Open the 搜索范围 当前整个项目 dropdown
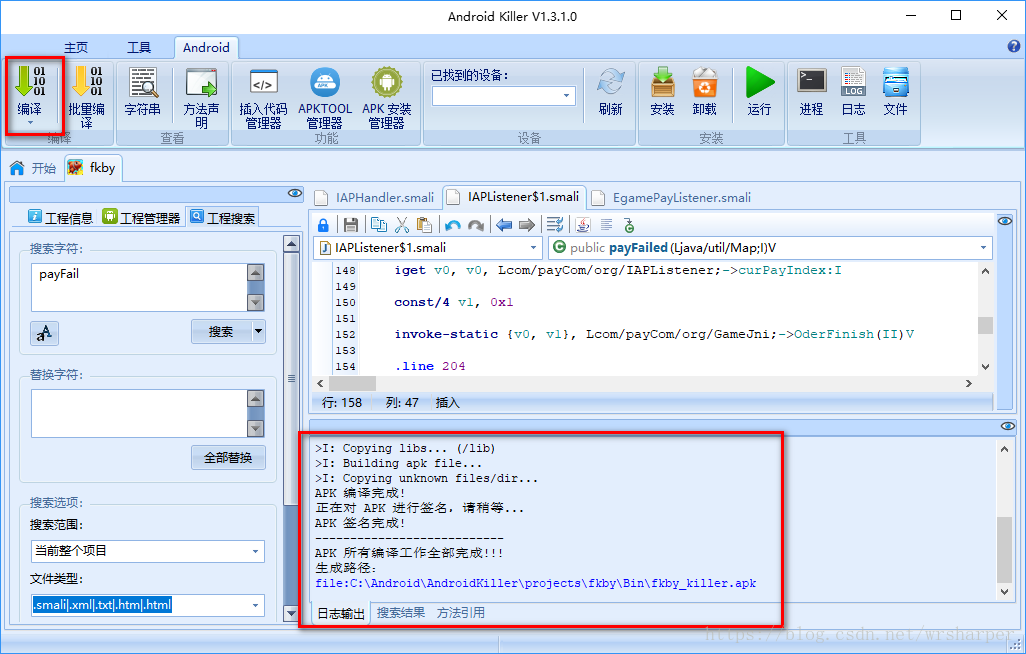The image size is (1026, 654). (x=255, y=551)
